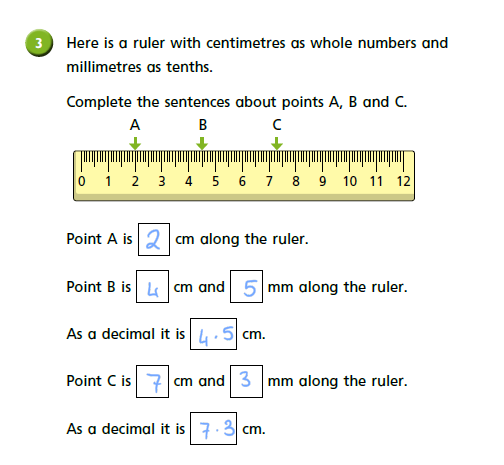Click the letter B label above ruler
Screen dimensions: 504x465
click(203, 125)
